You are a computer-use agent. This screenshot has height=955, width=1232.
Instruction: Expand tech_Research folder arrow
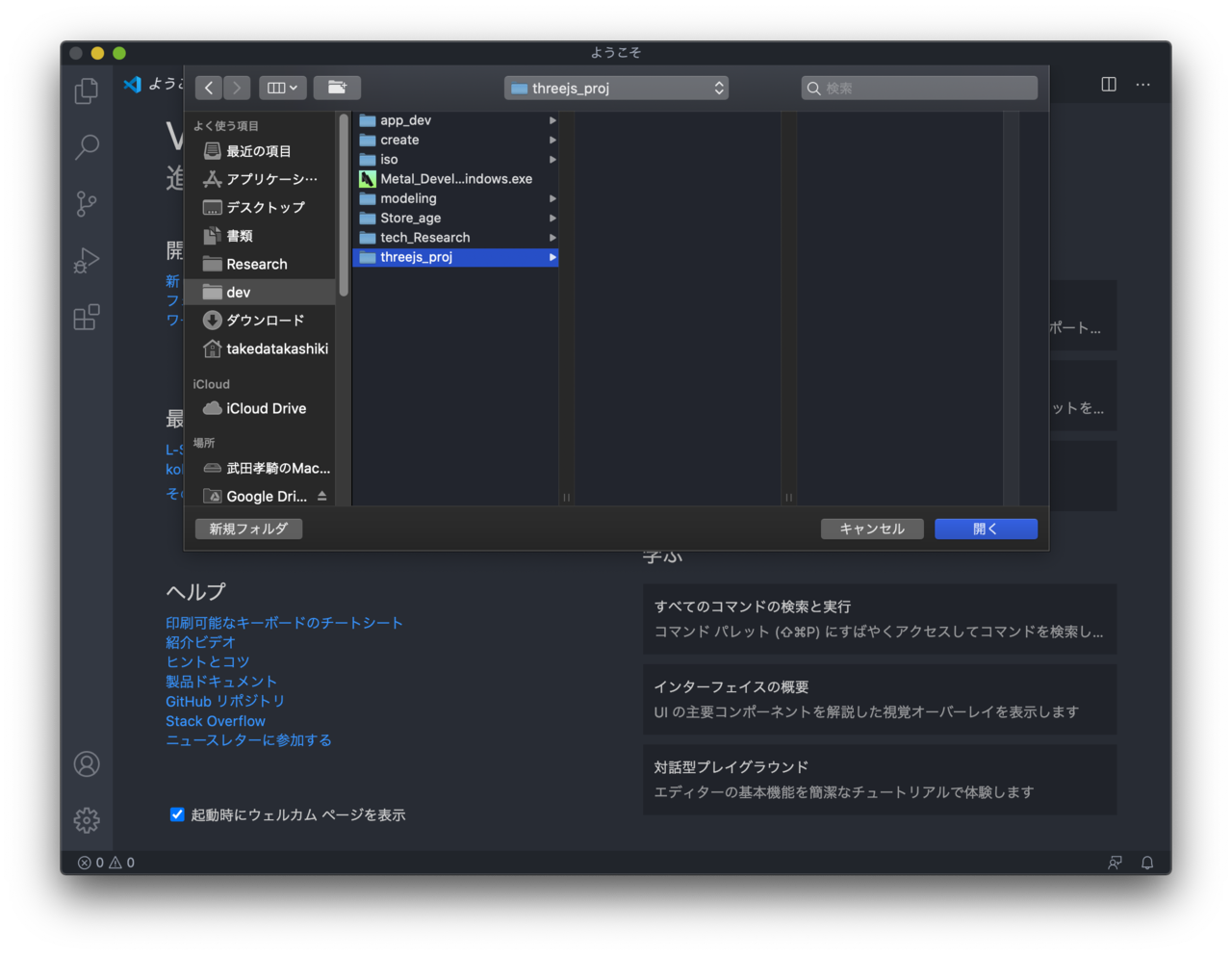(x=552, y=237)
